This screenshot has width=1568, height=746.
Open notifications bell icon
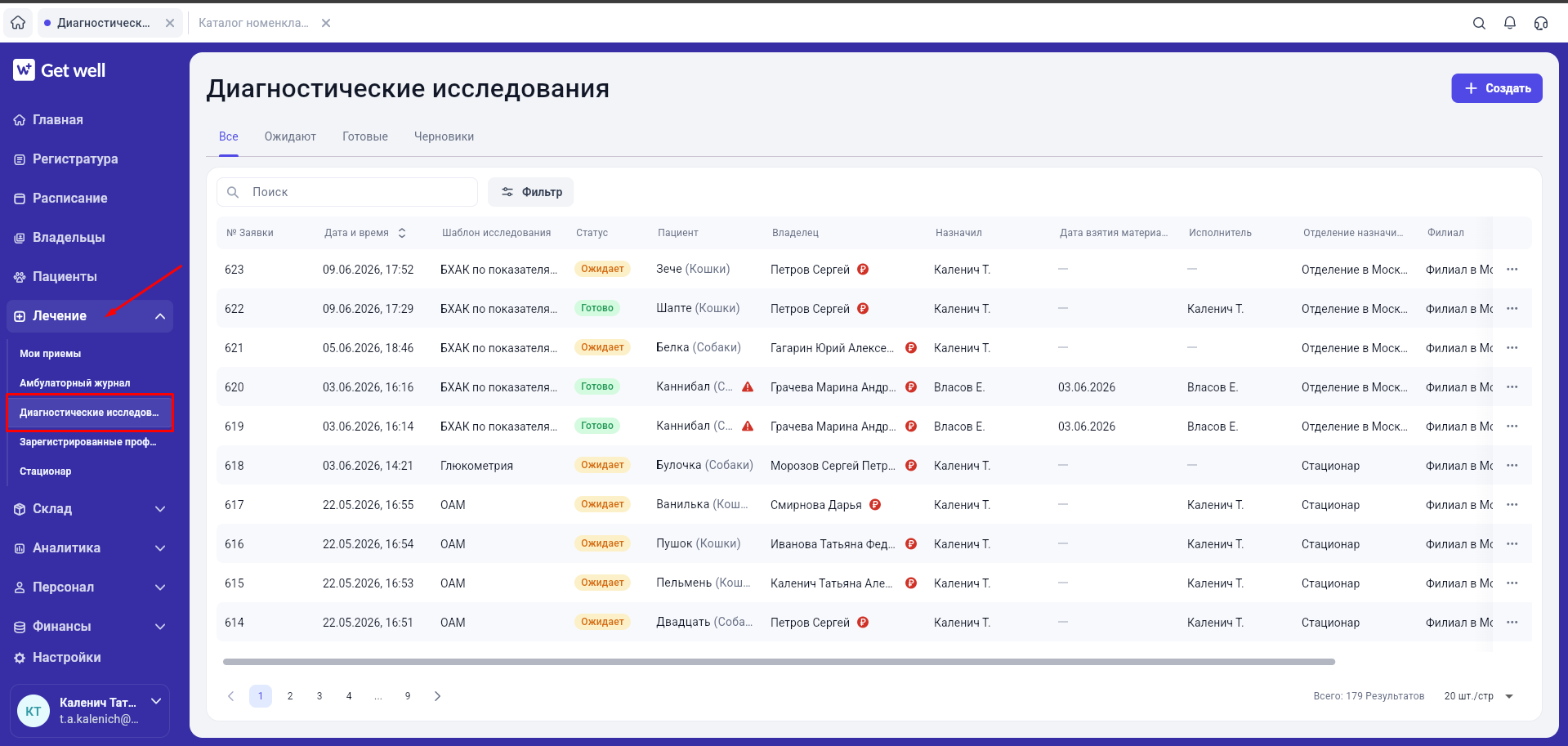(x=1510, y=23)
